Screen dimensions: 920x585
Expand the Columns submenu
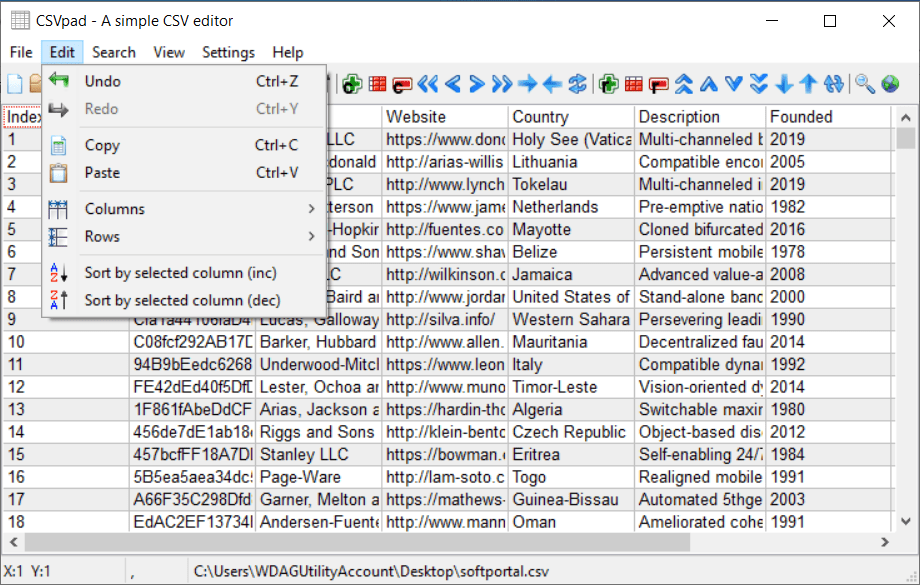(x=184, y=209)
